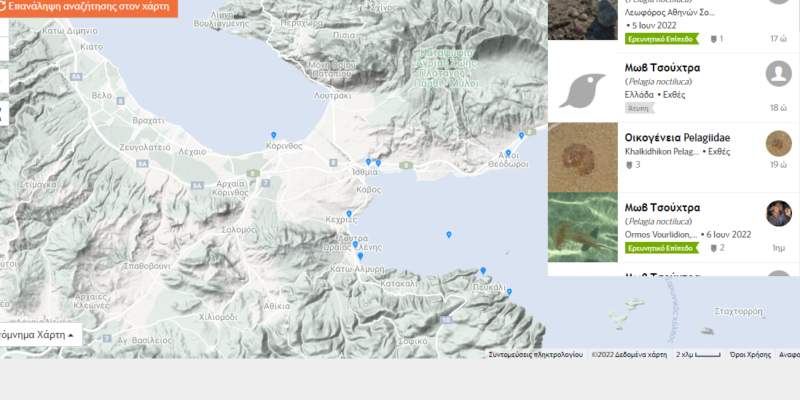Redo search in map button
This screenshot has height=400, width=800.
(88, 6)
